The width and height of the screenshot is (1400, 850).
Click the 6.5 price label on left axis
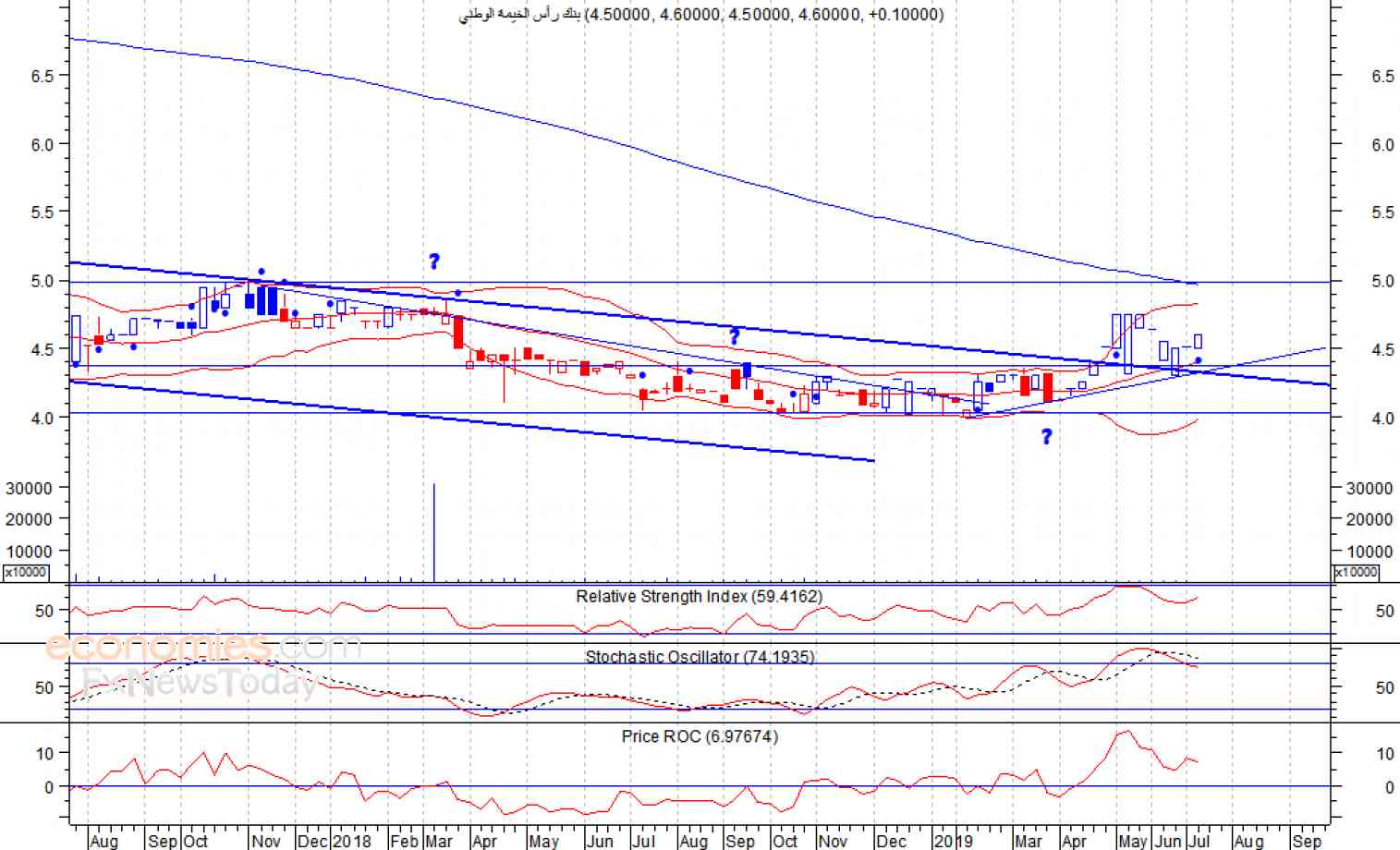[x=43, y=76]
